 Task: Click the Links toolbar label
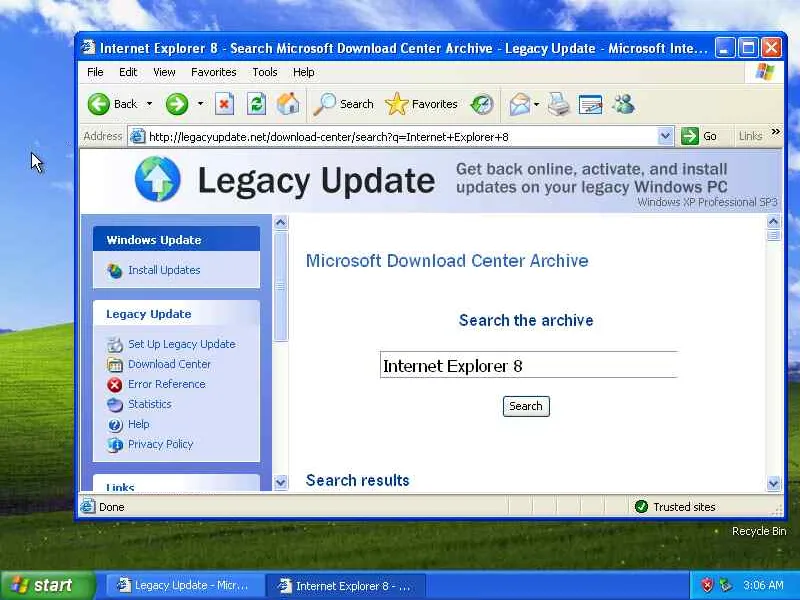tap(750, 136)
